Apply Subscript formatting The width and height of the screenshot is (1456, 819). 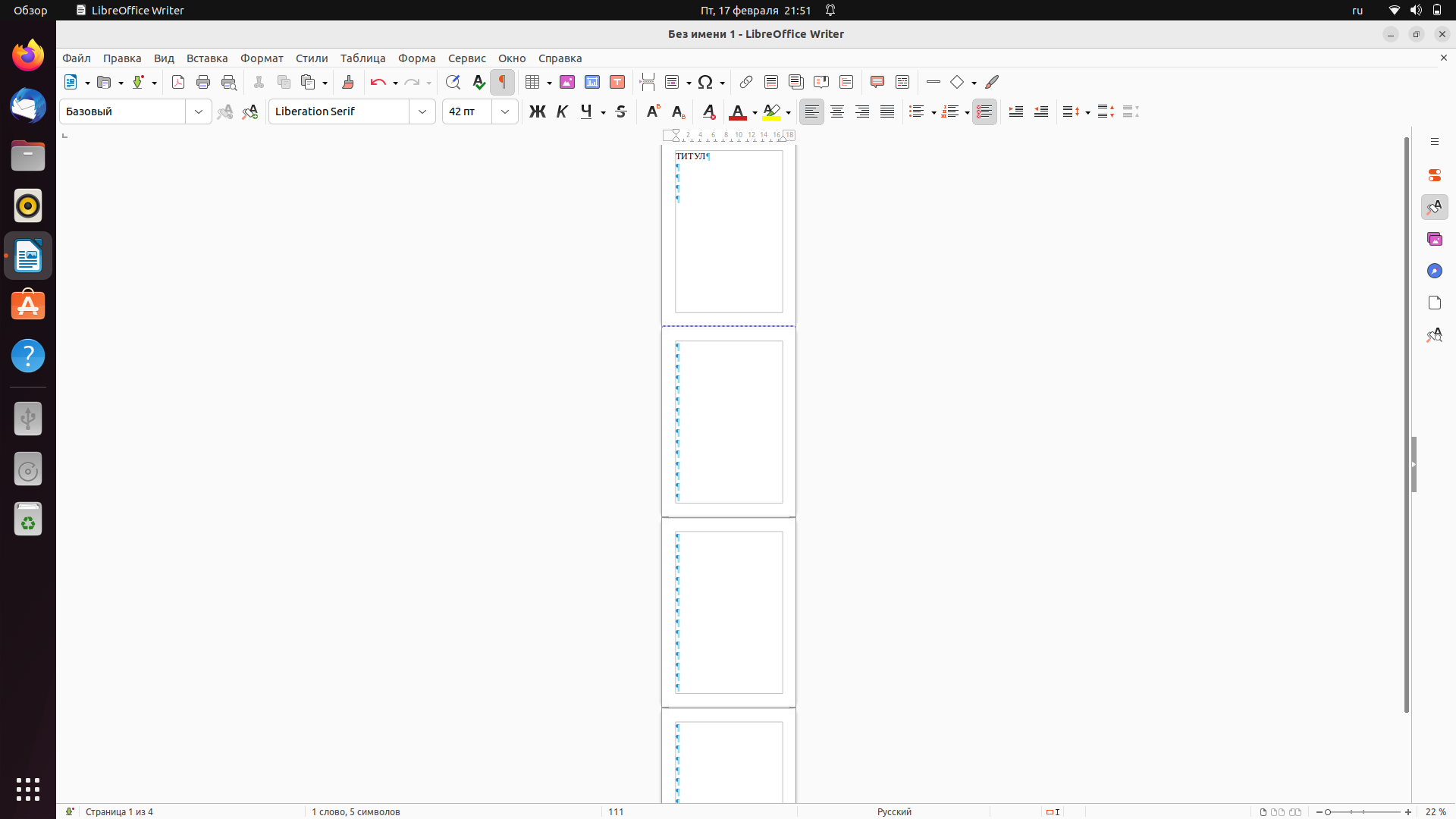[x=678, y=111]
